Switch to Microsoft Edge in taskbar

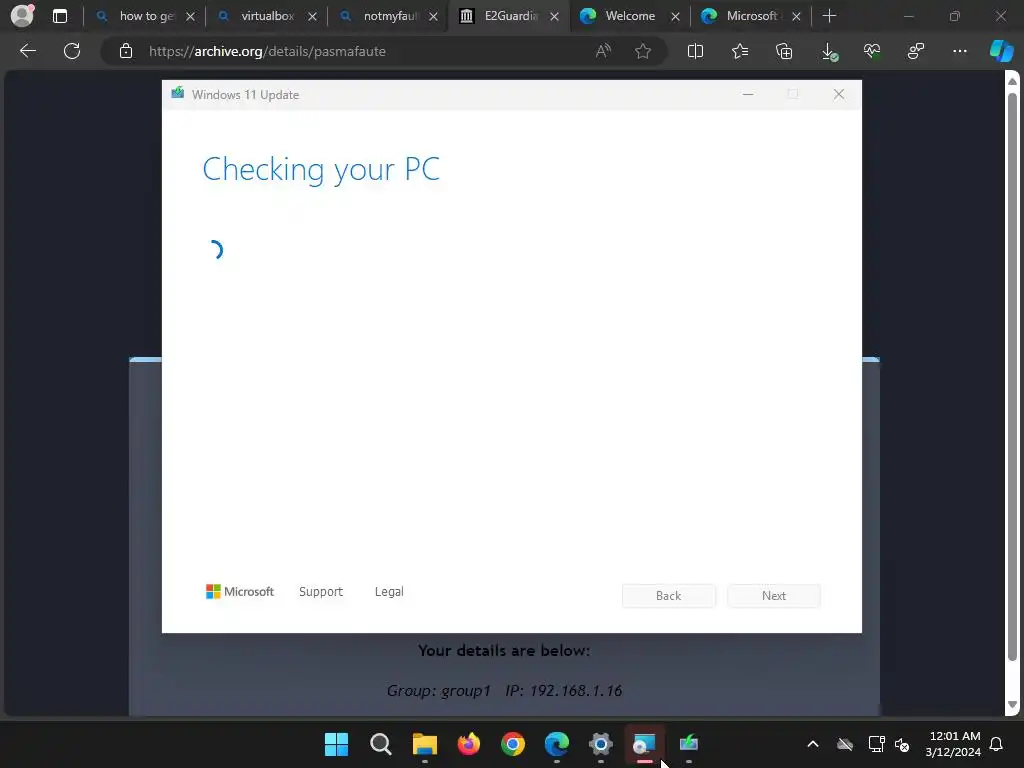[x=556, y=744]
